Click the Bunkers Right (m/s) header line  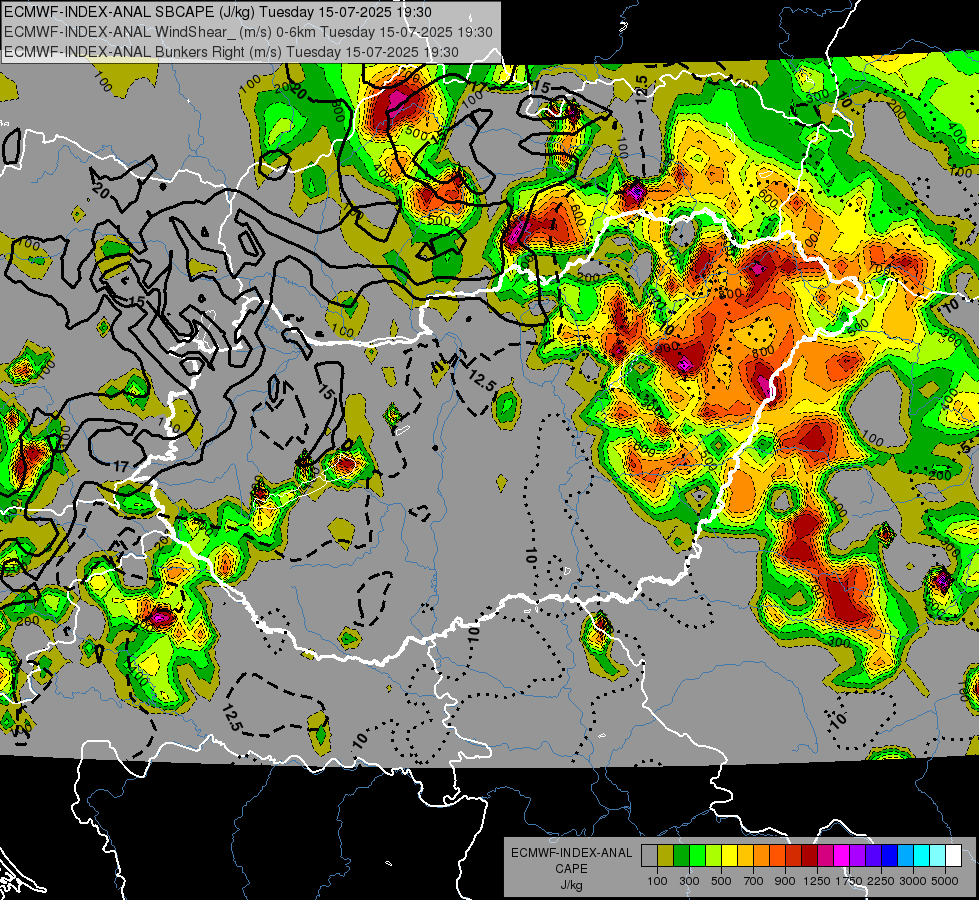pos(231,52)
